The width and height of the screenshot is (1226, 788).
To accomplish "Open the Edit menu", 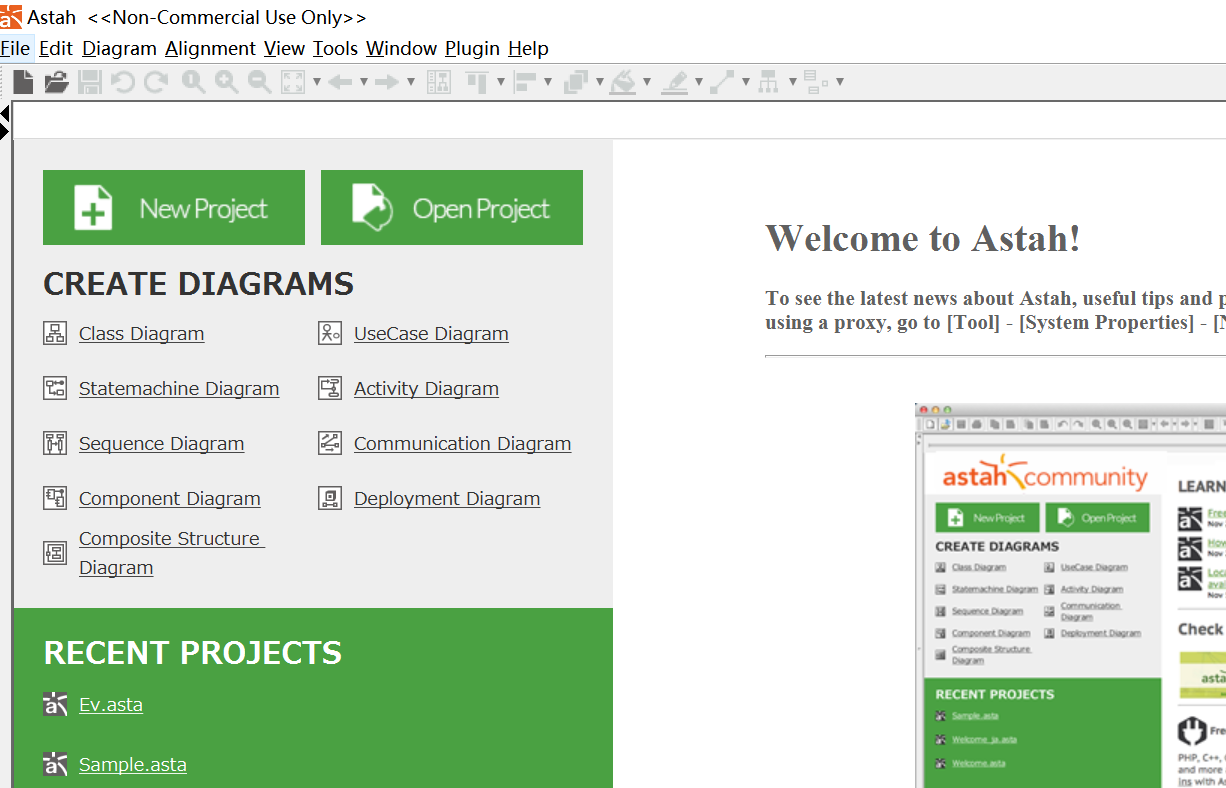I will [56, 48].
